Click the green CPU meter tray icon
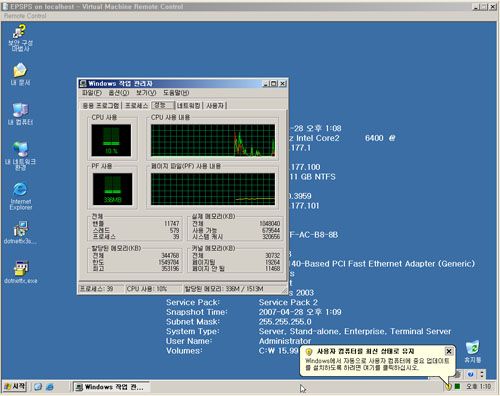500x396 pixels. pos(458,387)
